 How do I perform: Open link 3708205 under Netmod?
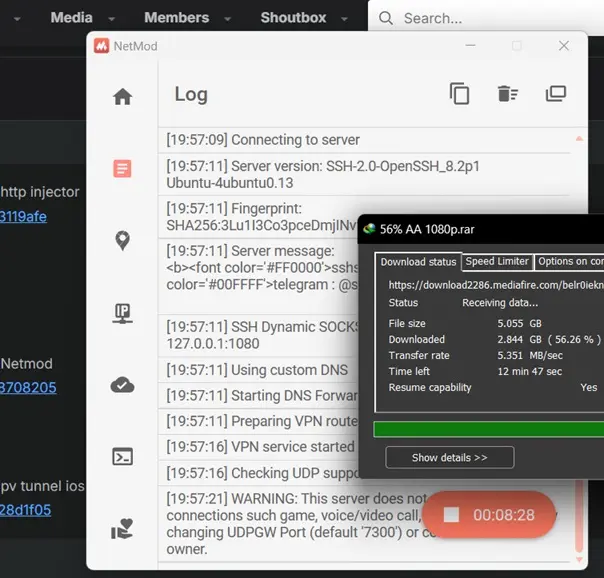[28, 387]
